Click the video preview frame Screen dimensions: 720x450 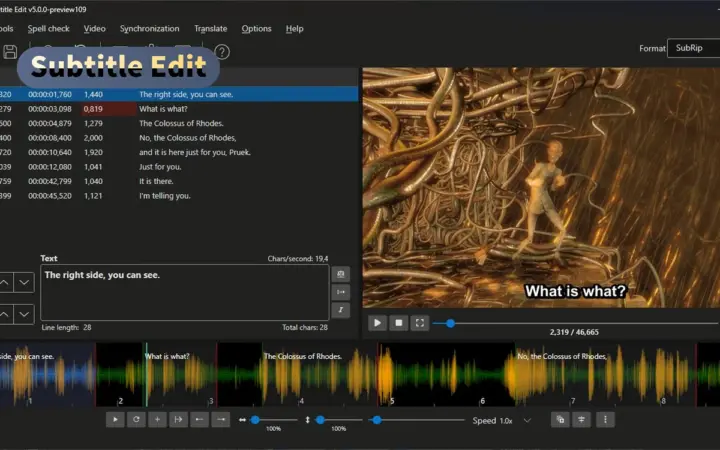click(x=541, y=187)
